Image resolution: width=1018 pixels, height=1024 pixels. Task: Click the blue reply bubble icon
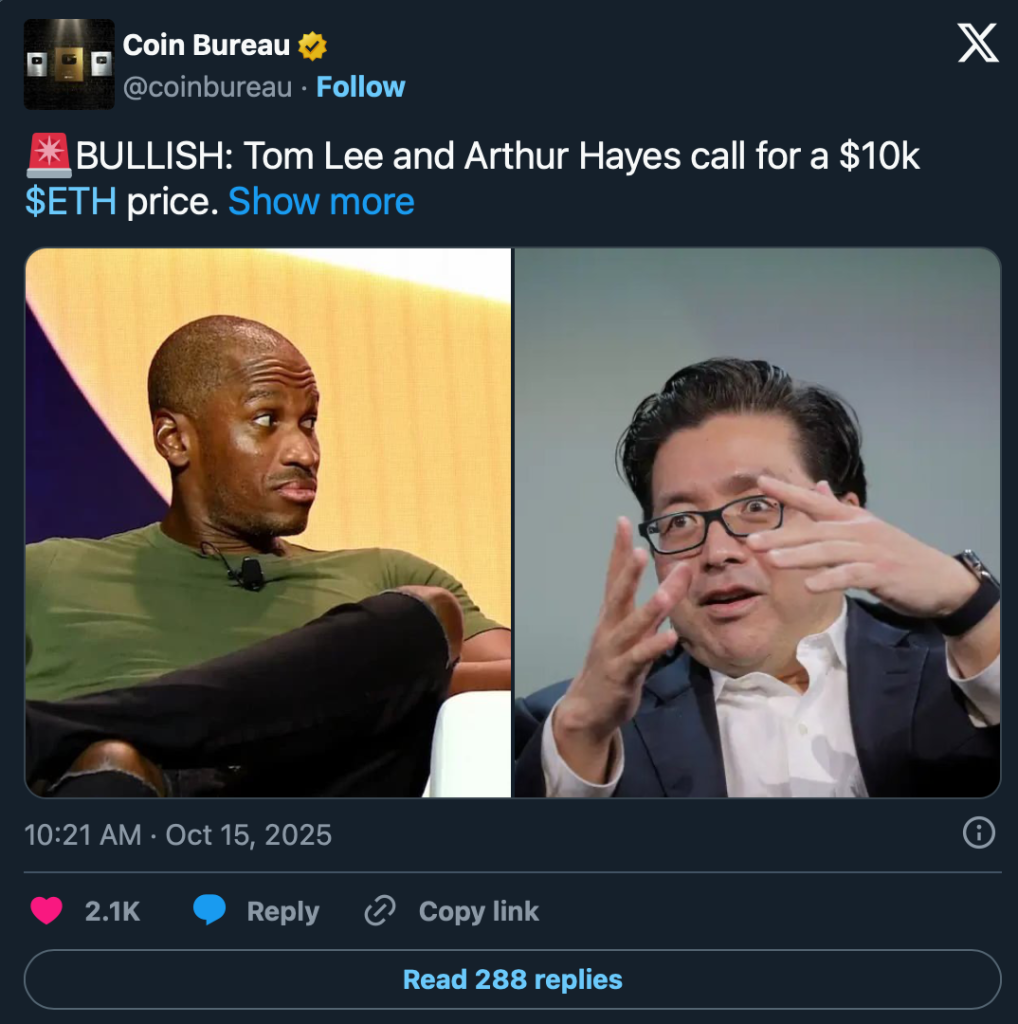pyautogui.click(x=210, y=910)
